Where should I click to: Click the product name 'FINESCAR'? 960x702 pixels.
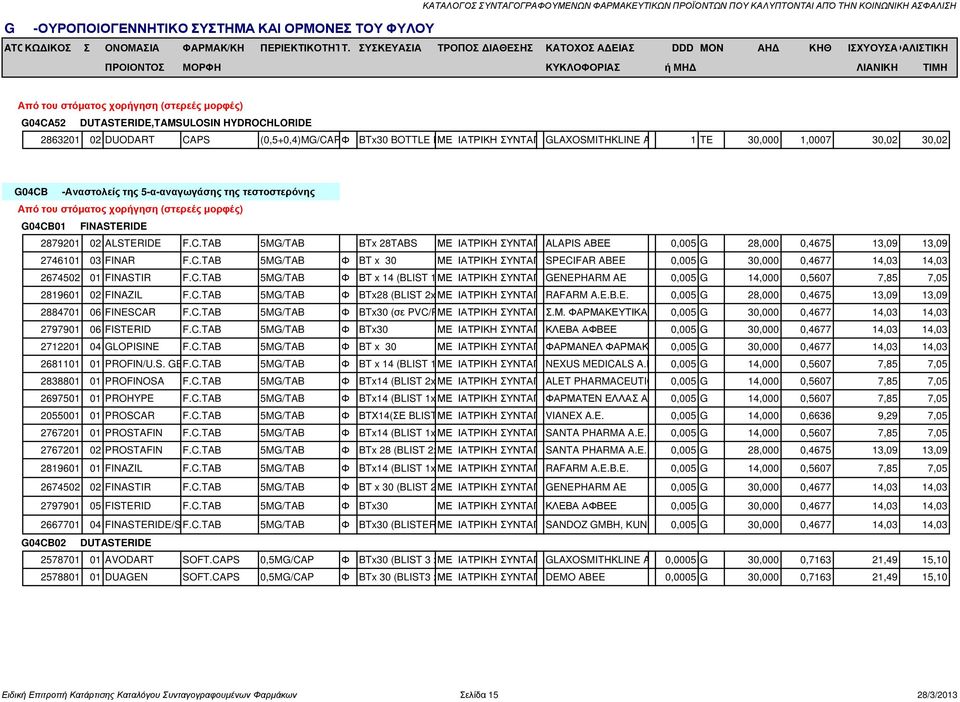click(x=130, y=312)
